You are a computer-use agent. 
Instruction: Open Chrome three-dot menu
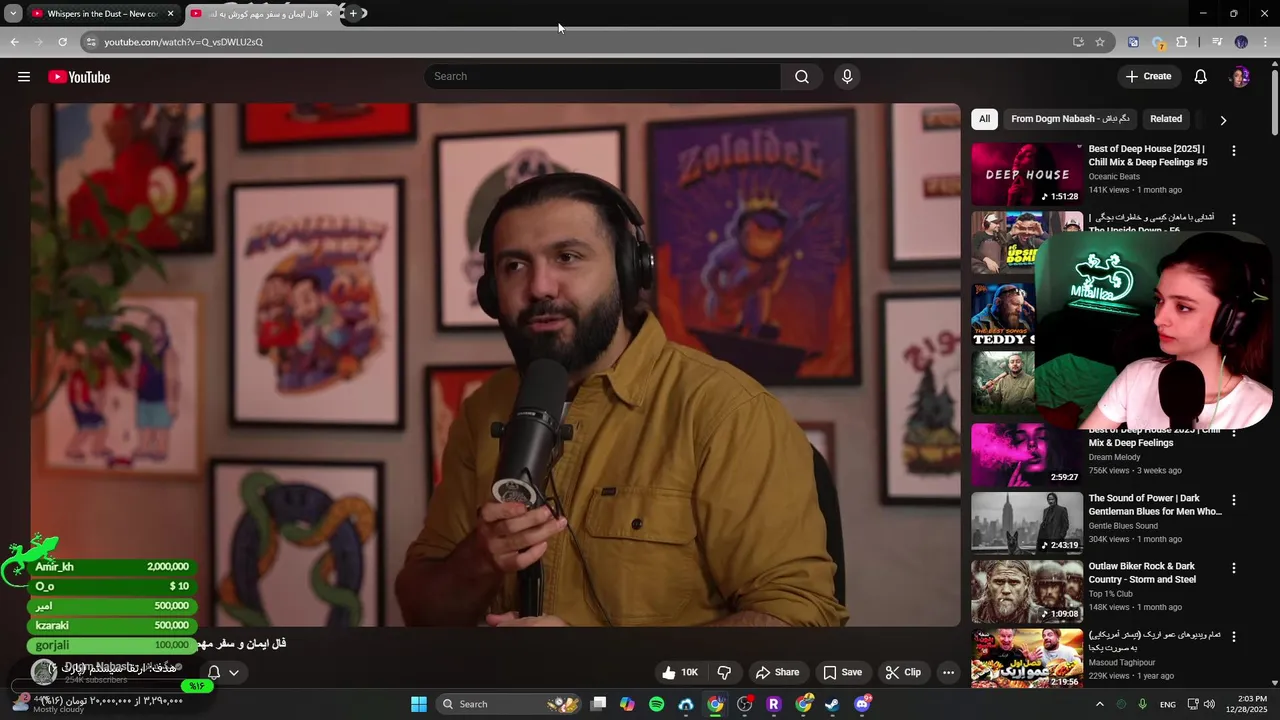click(1265, 42)
